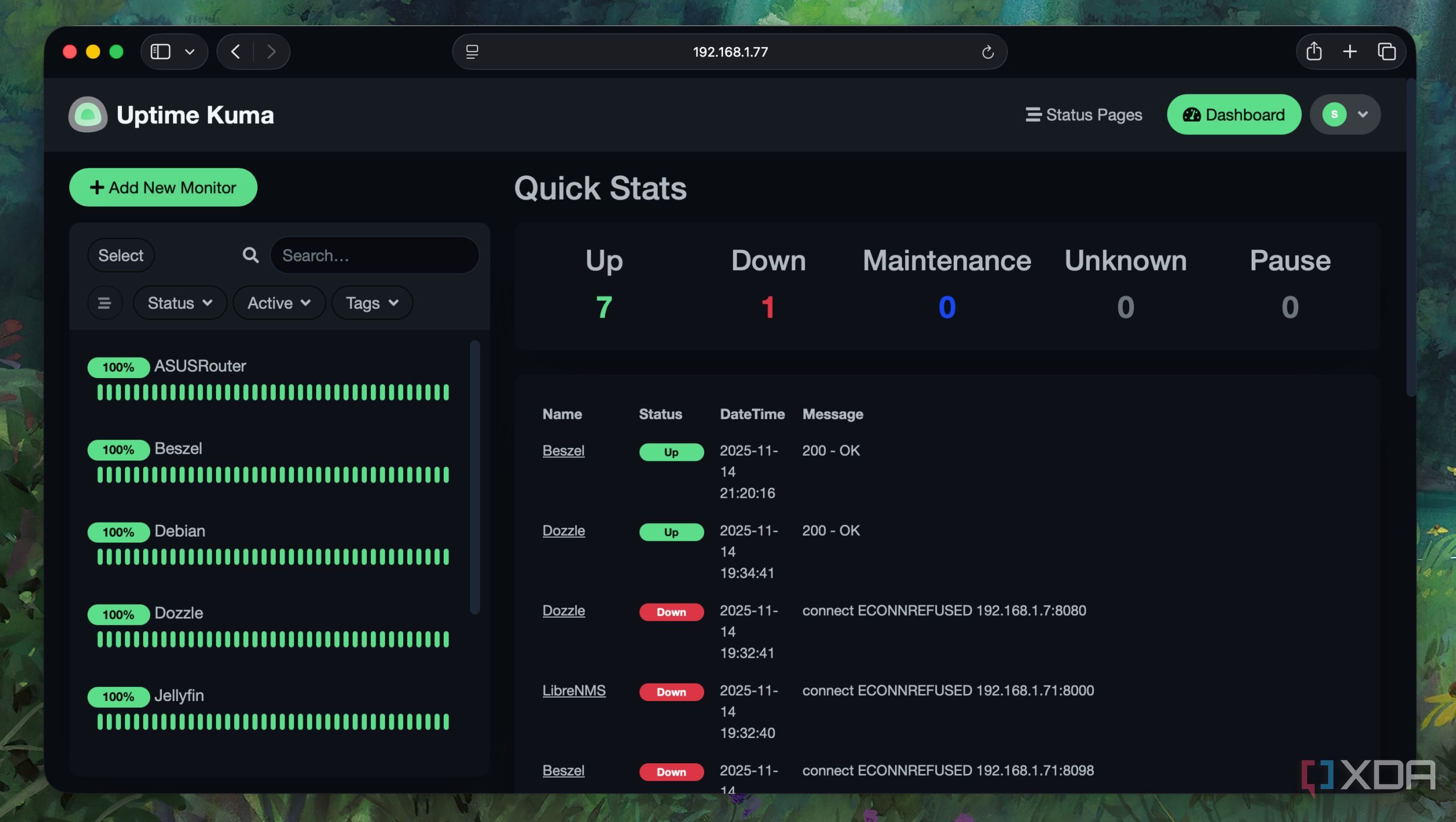Open Beszel link with 200 - OK message
This screenshot has height=822, width=1456.
pyautogui.click(x=563, y=451)
